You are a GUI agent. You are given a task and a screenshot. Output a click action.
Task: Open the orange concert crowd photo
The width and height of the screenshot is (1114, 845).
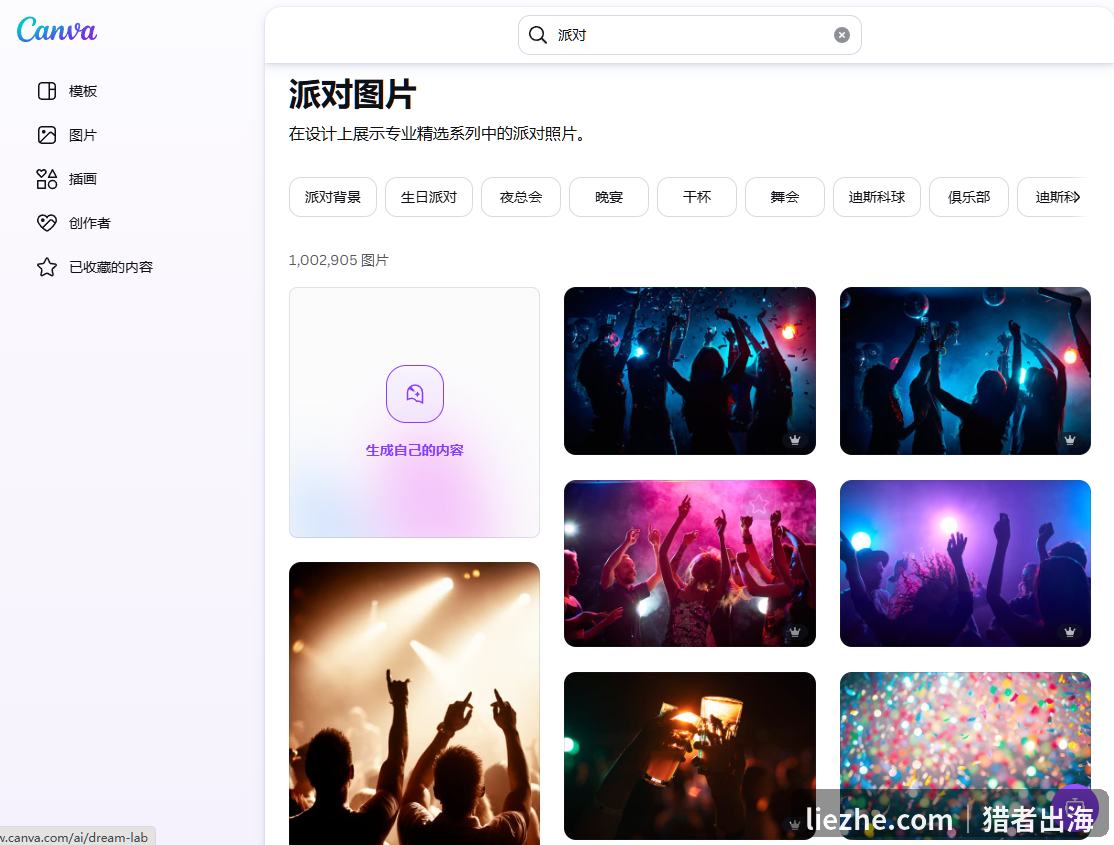click(414, 704)
